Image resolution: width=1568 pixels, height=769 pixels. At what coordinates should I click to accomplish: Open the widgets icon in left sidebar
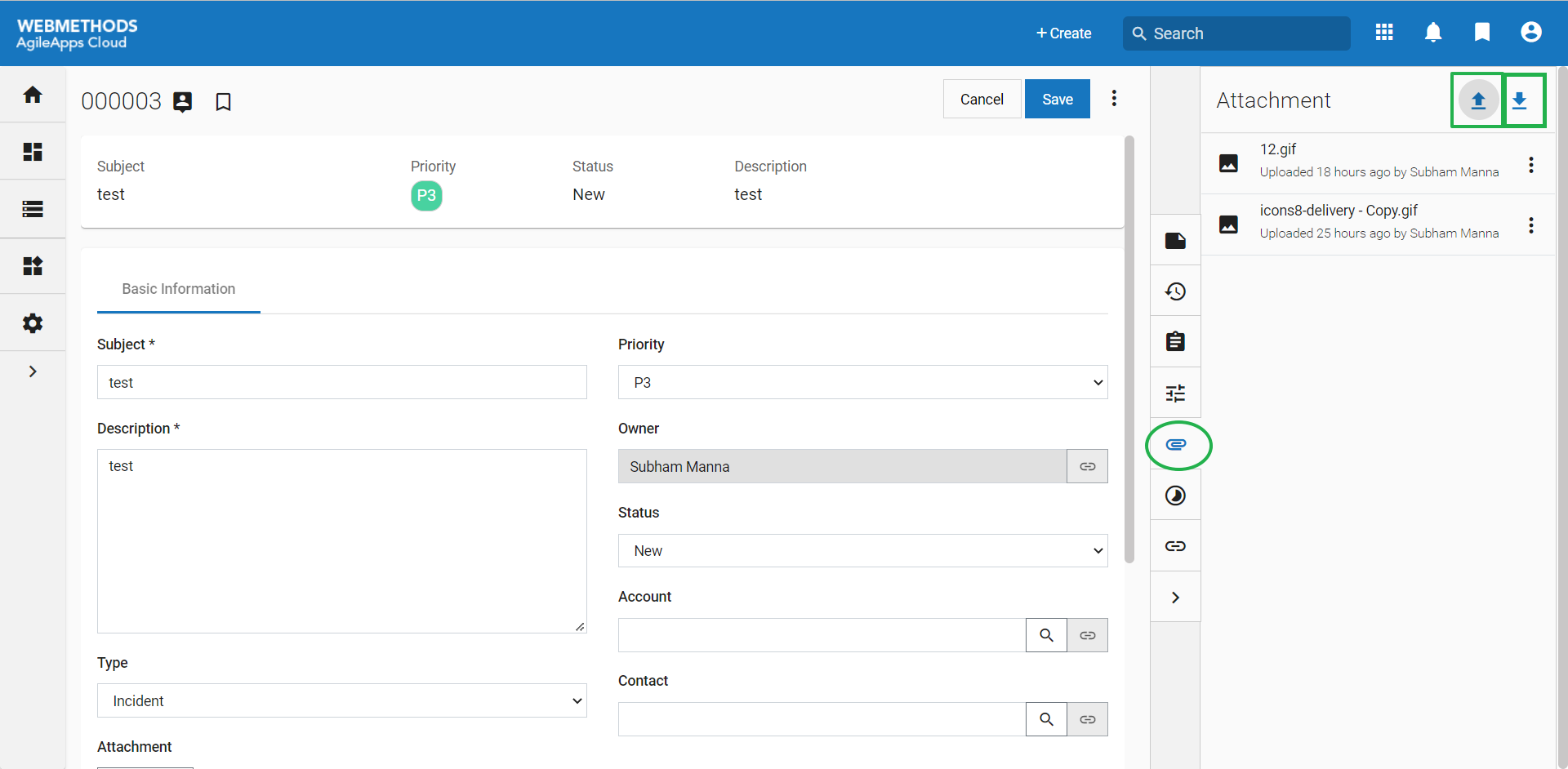tap(33, 266)
